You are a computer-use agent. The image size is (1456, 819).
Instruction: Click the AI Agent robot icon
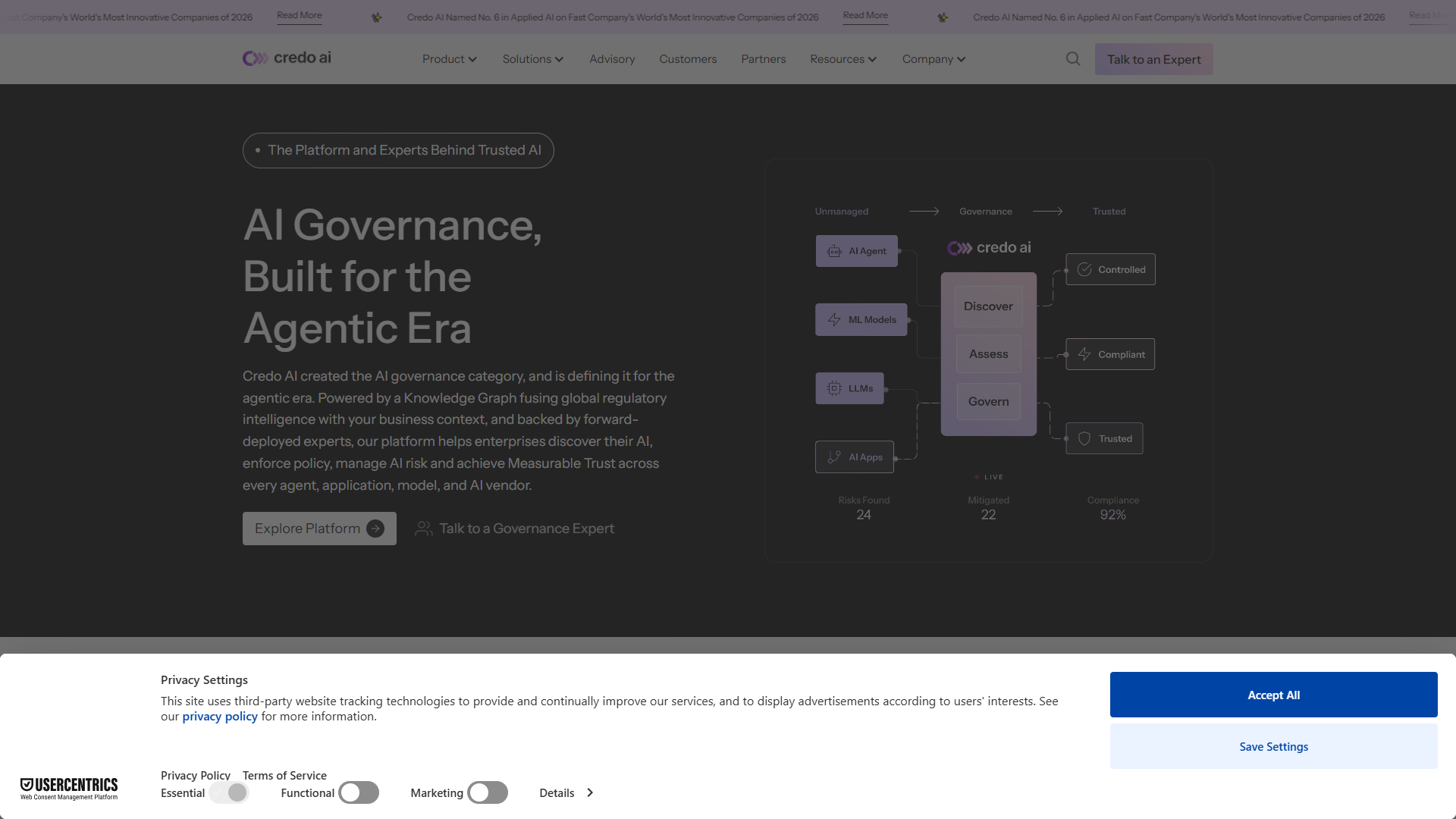pyautogui.click(x=834, y=251)
